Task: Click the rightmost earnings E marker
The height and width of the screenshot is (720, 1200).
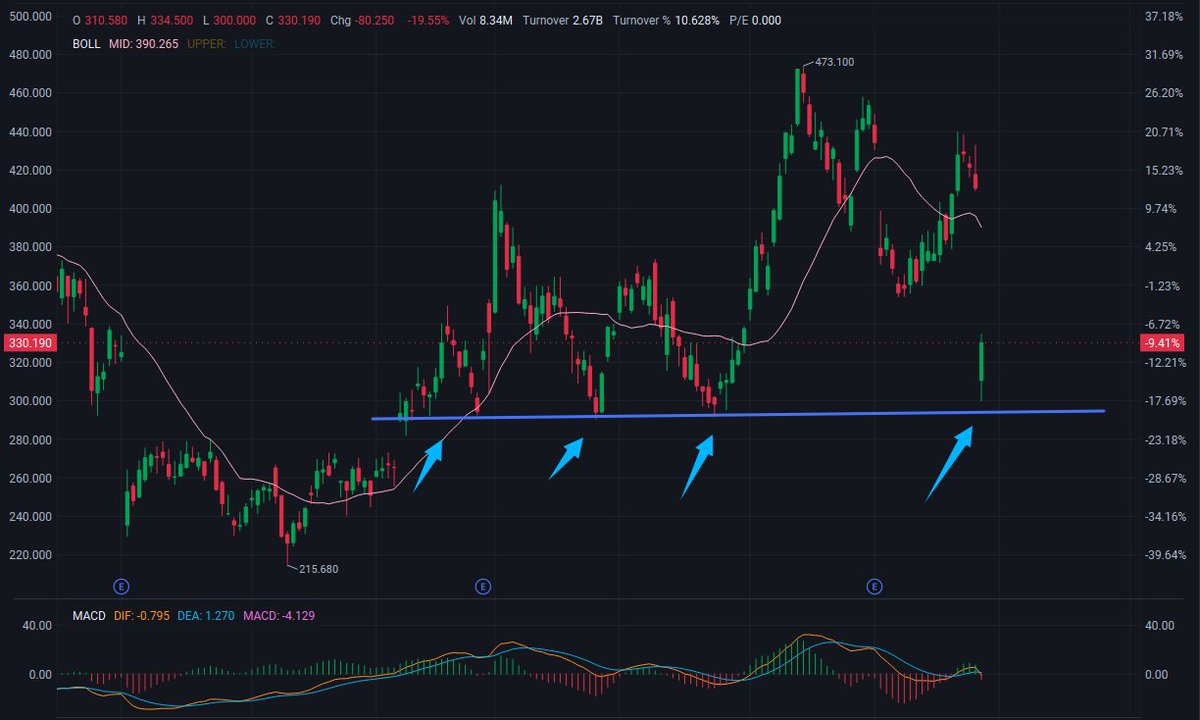Action: [875, 585]
